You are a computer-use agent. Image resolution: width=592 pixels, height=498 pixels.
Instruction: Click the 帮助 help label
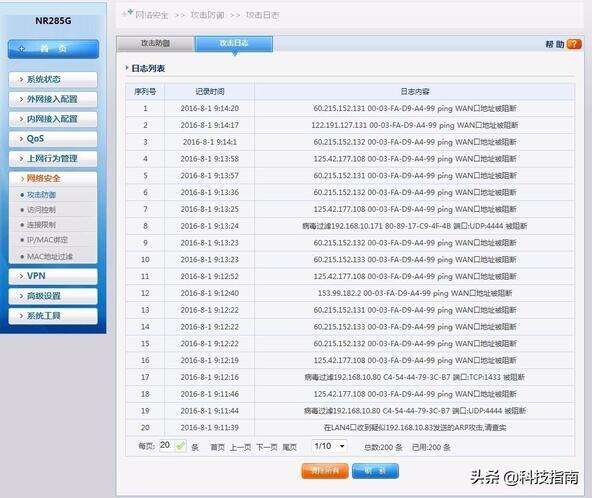(x=555, y=44)
